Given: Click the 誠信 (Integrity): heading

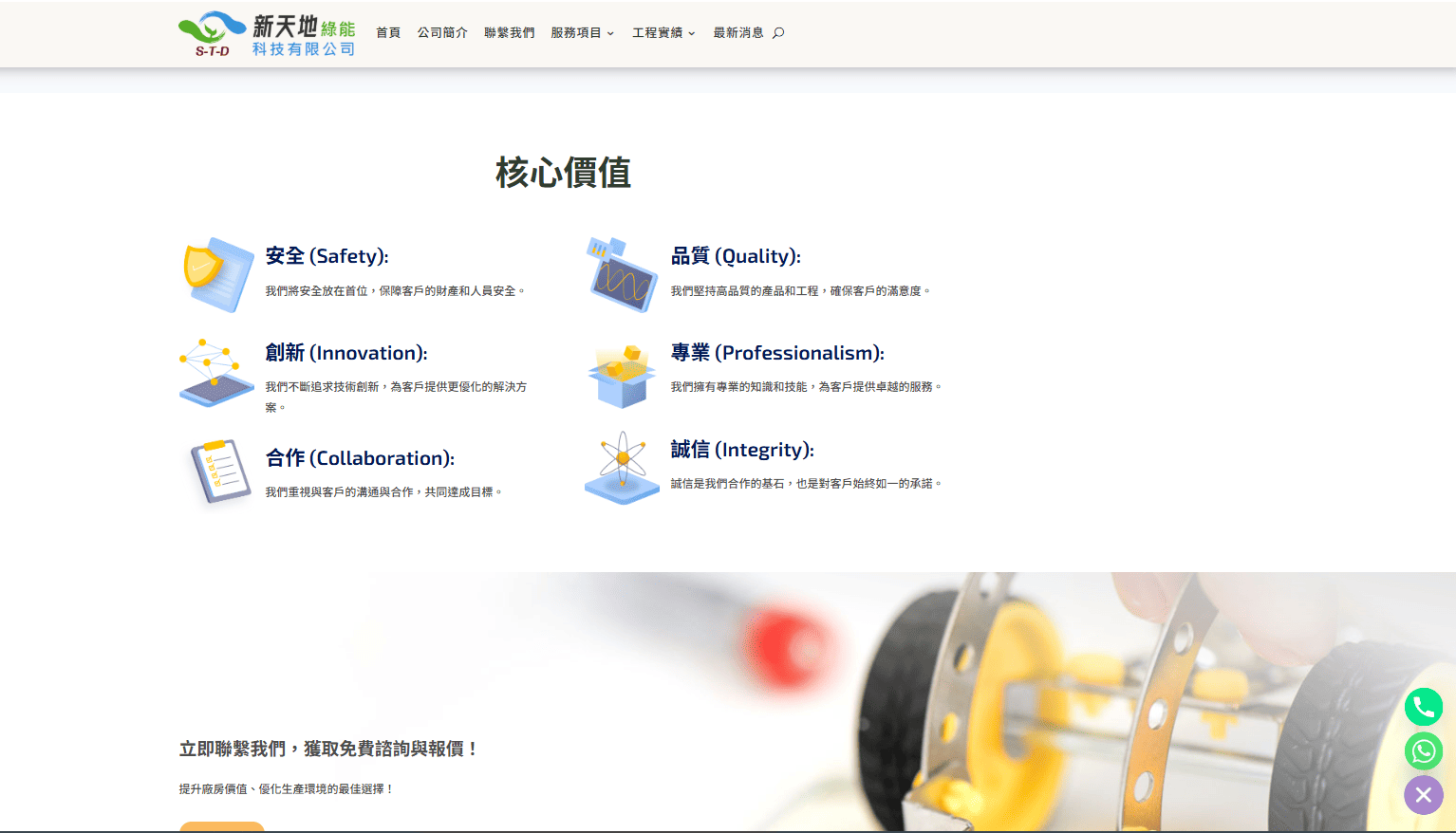Looking at the screenshot, I should (743, 450).
